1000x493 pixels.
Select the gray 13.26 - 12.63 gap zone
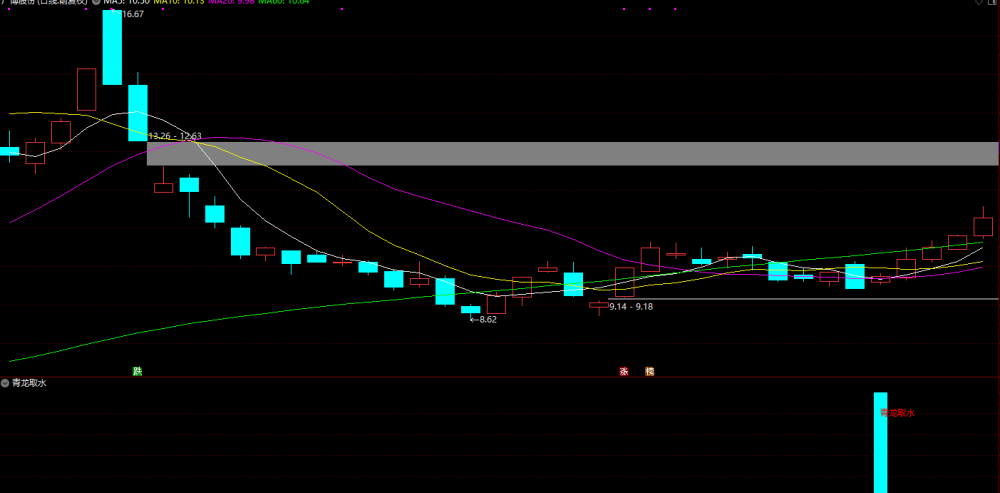tap(572, 154)
